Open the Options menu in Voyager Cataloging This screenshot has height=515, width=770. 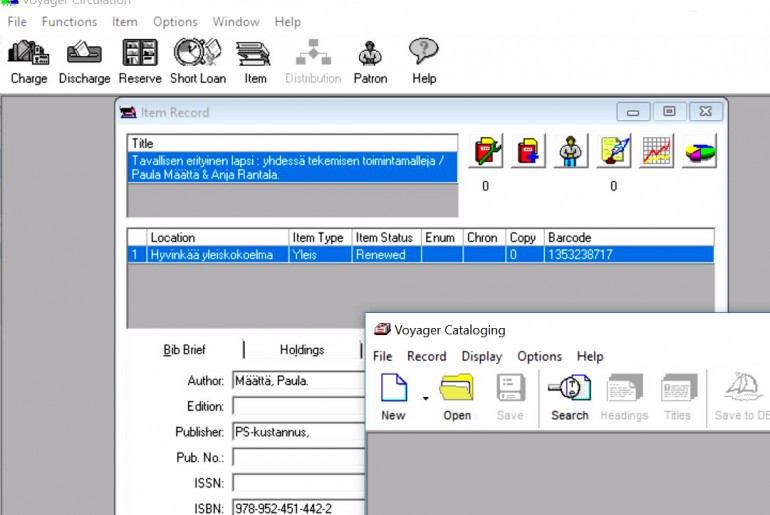click(x=540, y=356)
